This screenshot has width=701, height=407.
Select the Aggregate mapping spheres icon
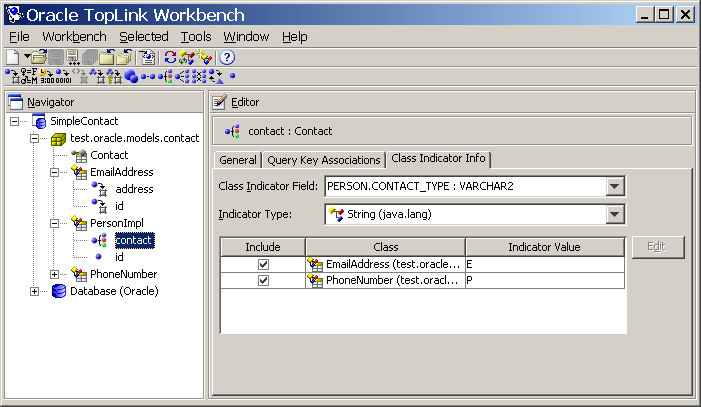click(x=131, y=76)
